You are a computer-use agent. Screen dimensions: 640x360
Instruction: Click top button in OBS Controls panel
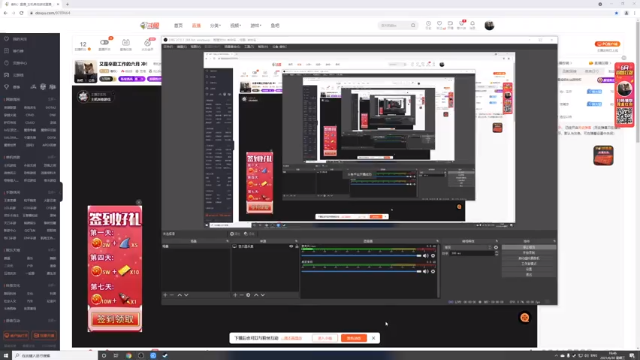click(529, 247)
